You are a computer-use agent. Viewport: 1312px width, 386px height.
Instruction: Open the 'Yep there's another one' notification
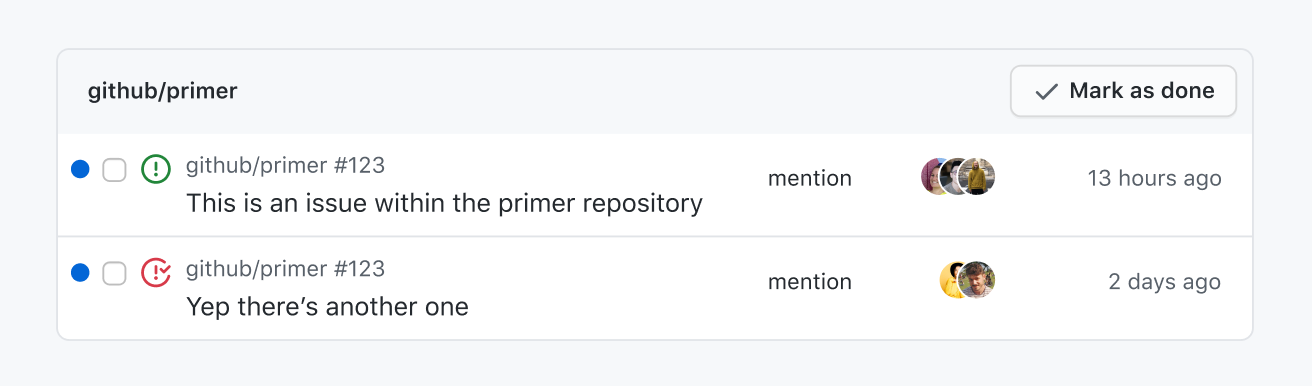(x=327, y=306)
